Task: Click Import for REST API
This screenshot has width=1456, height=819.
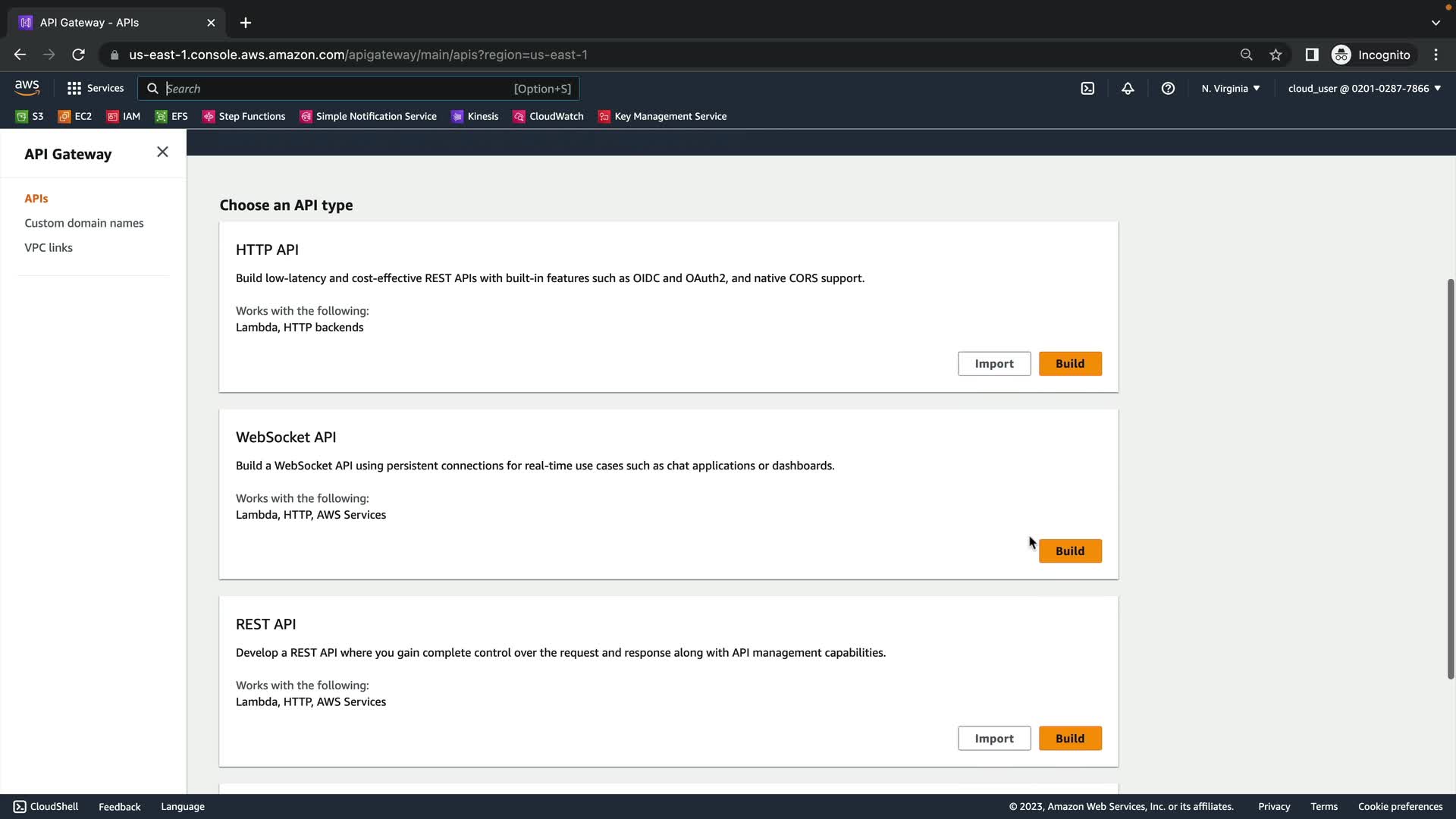Action: click(993, 739)
